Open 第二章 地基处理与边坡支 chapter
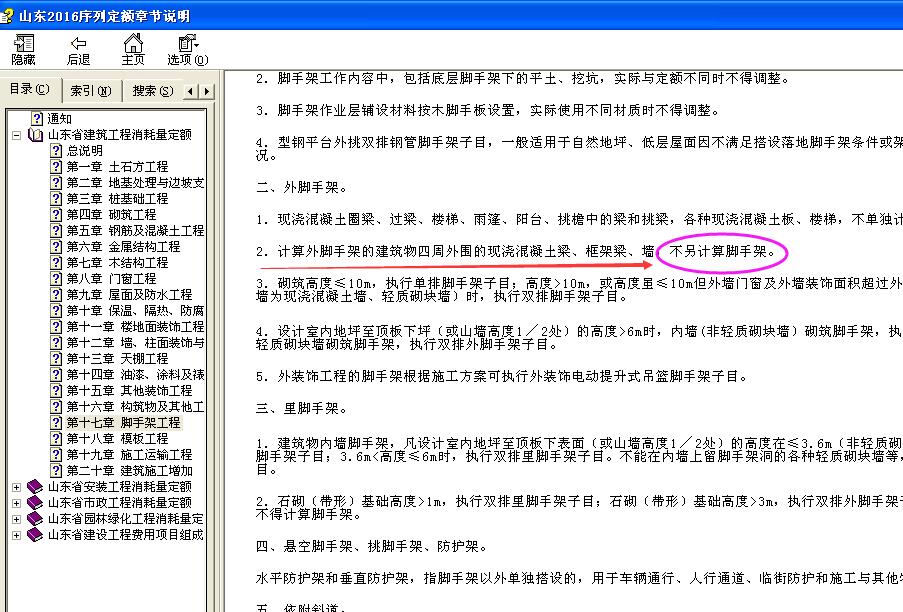The image size is (903, 612). (135, 183)
